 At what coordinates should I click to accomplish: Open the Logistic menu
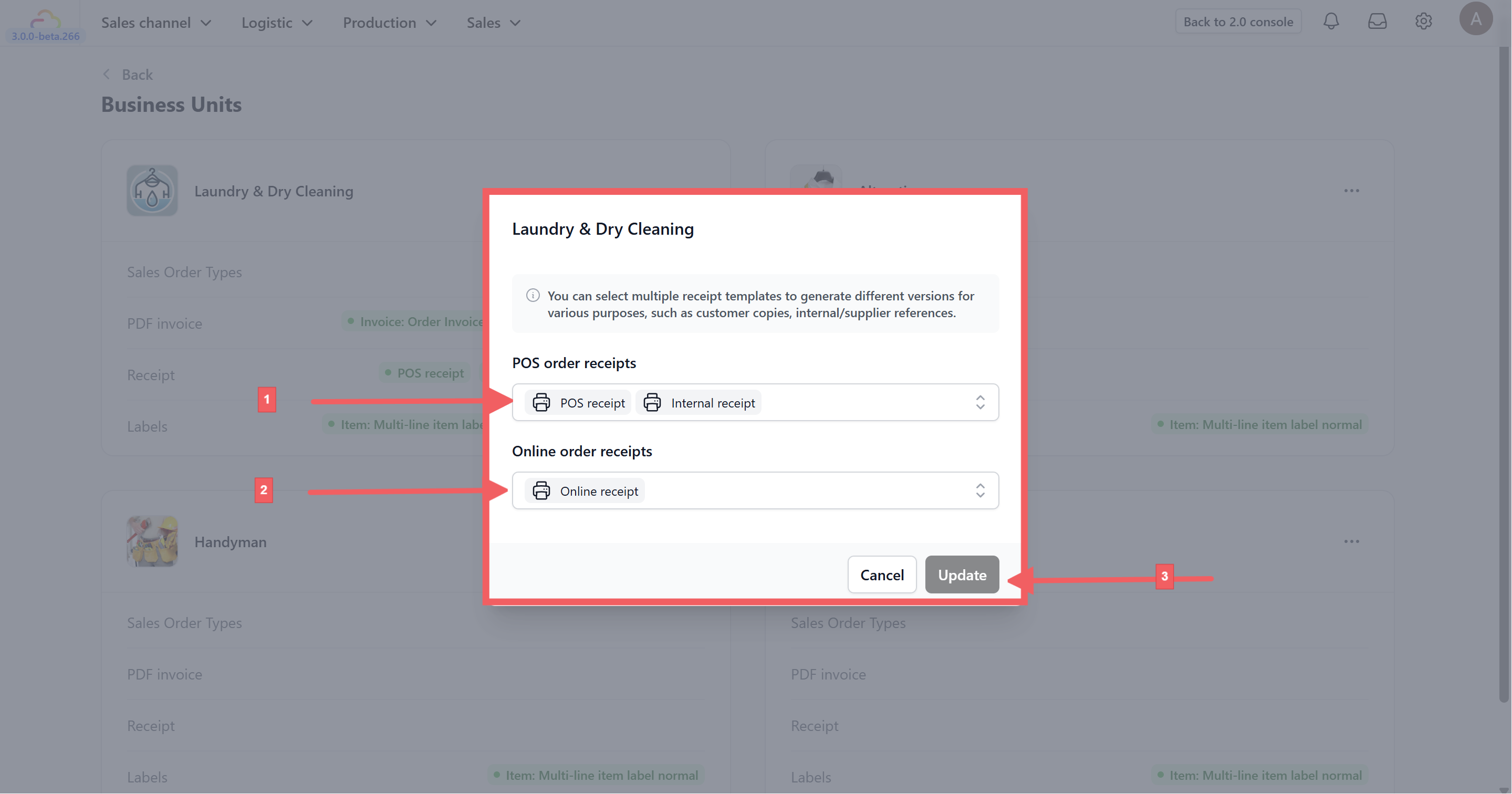(276, 23)
